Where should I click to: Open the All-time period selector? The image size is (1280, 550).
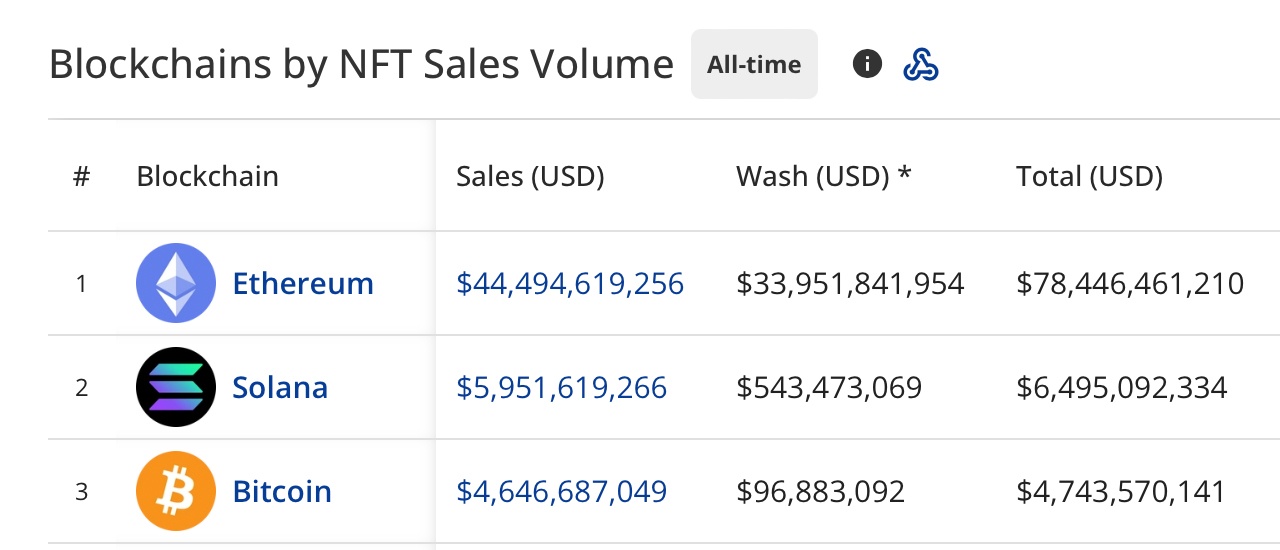[754, 64]
